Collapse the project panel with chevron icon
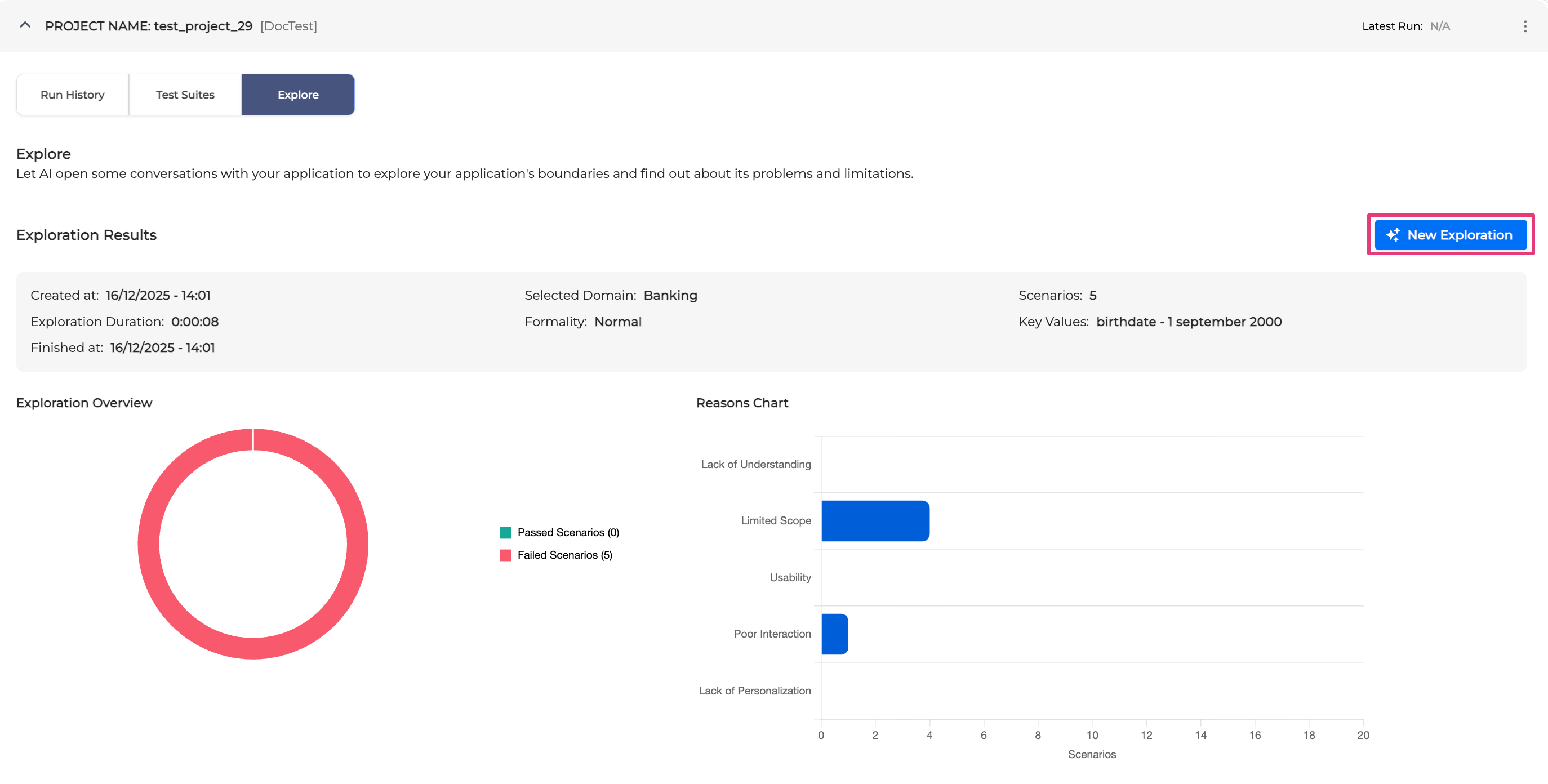The height and width of the screenshot is (784, 1548). coord(25,25)
